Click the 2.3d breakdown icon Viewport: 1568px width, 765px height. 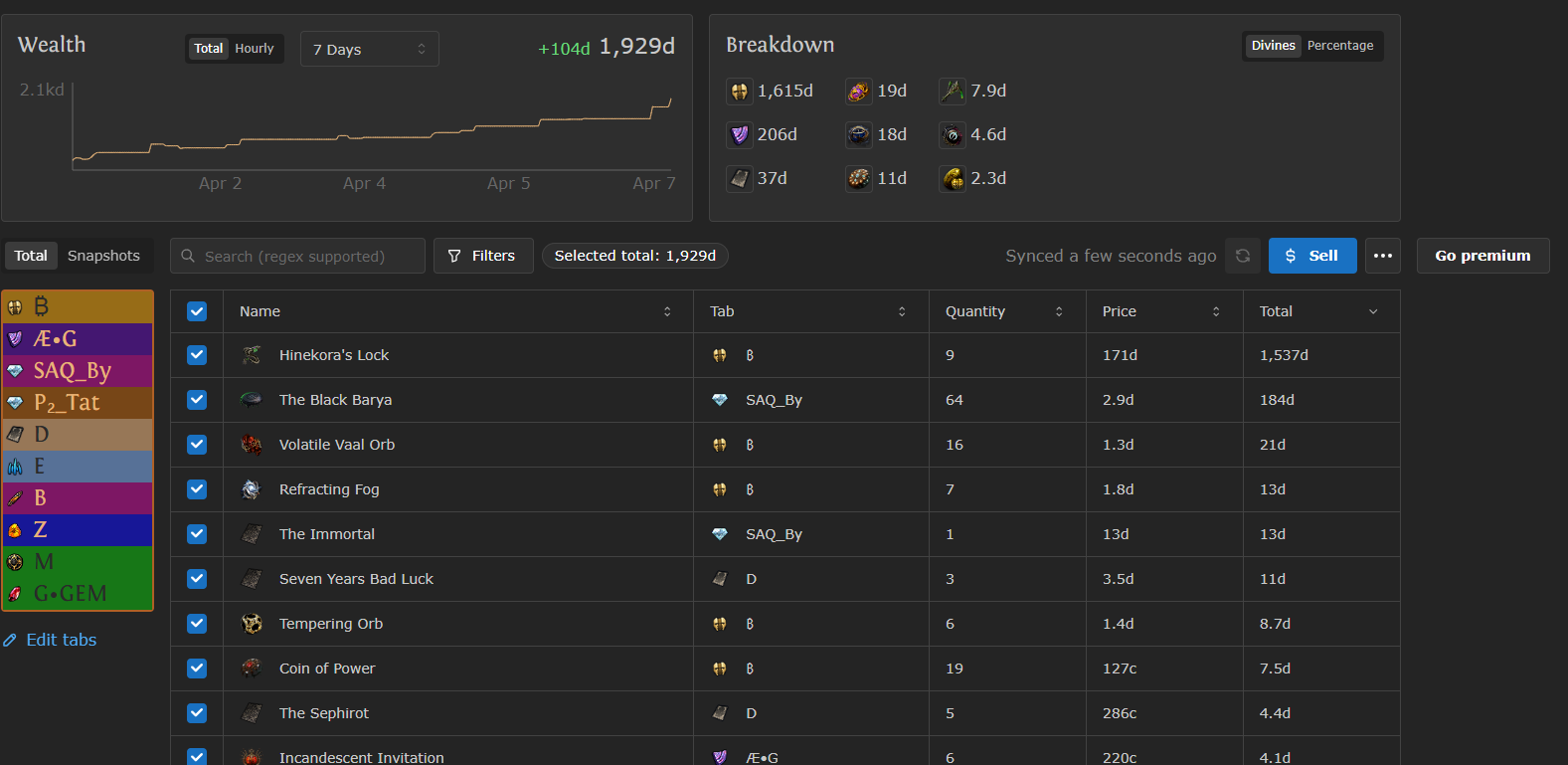click(x=953, y=179)
